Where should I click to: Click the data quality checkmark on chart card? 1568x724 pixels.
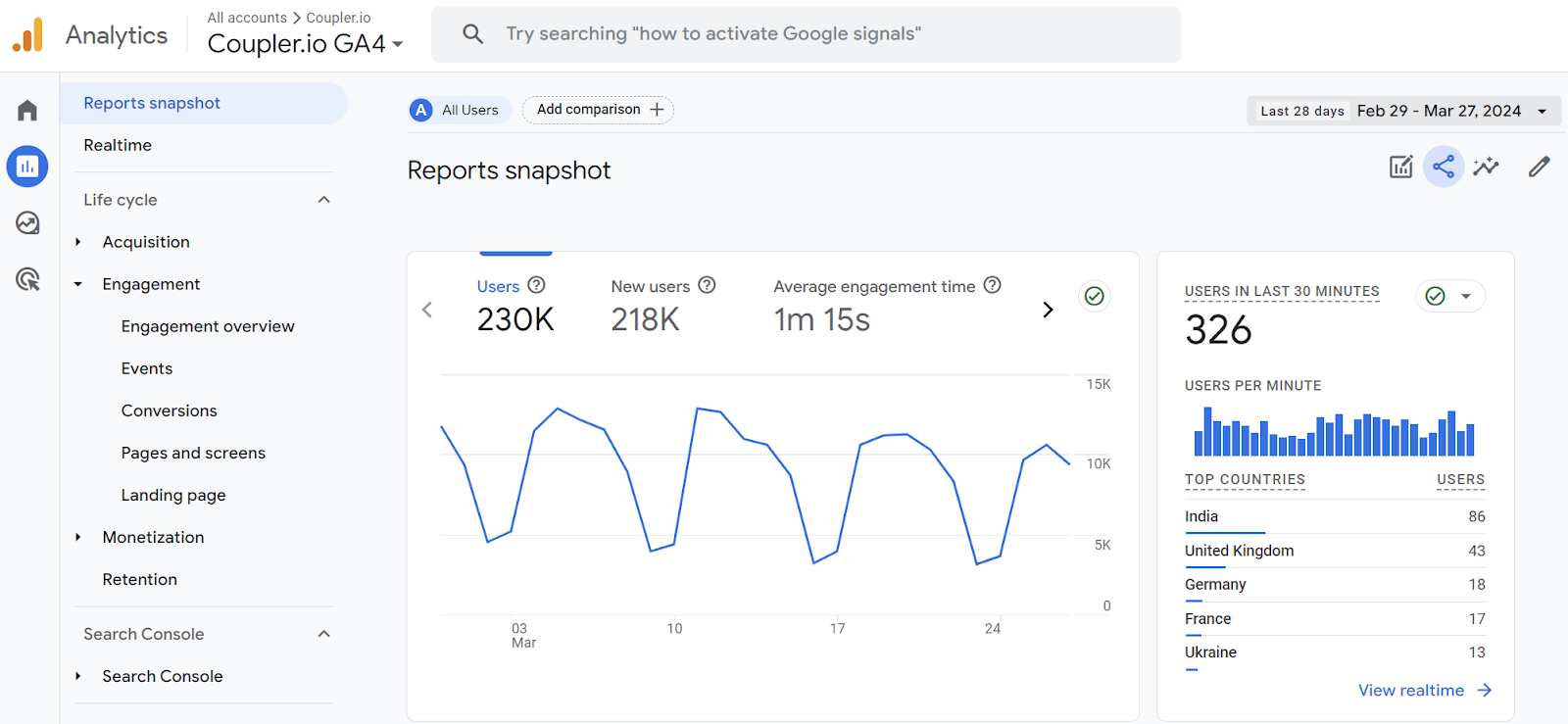pyautogui.click(x=1095, y=296)
